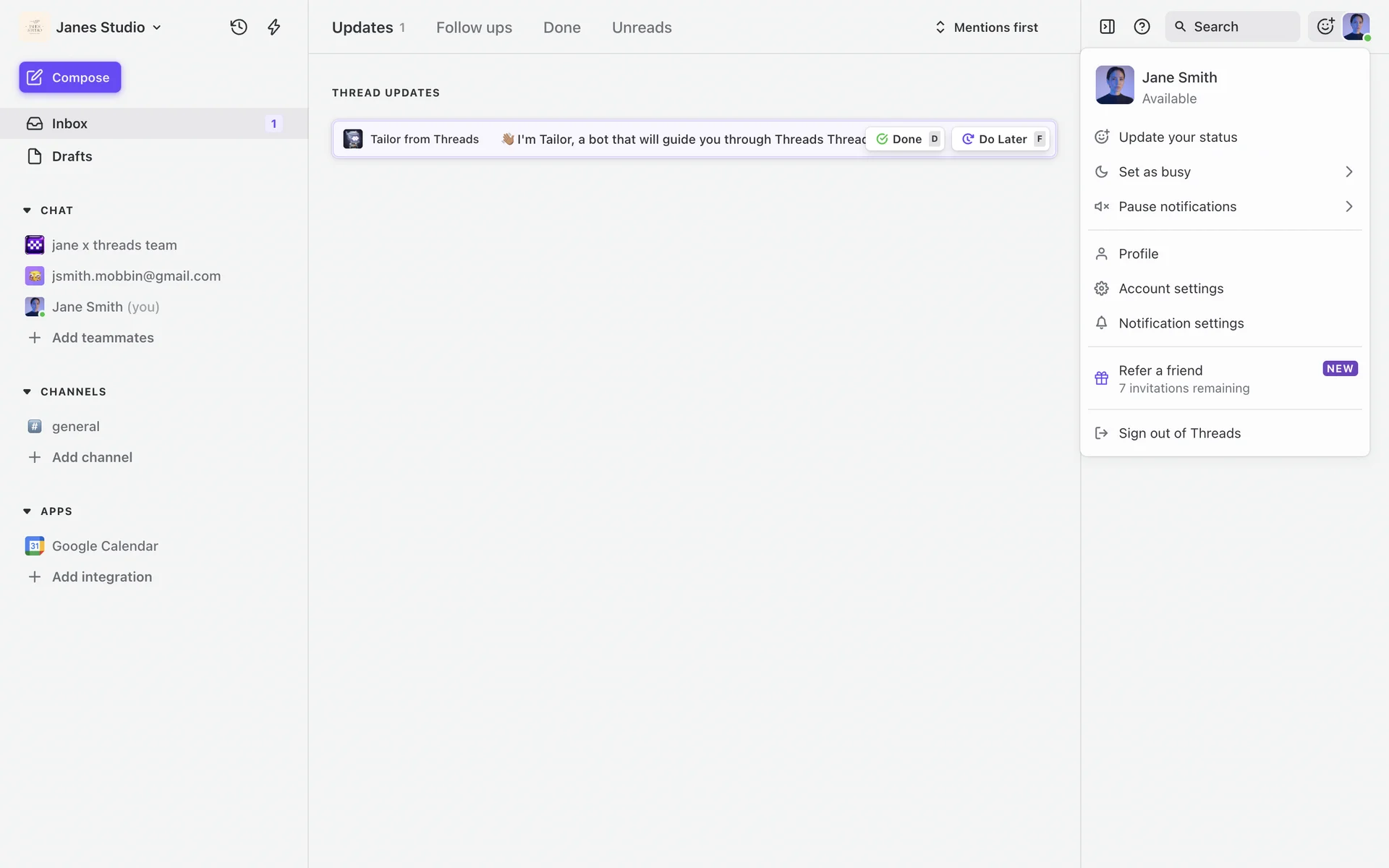The height and width of the screenshot is (868, 1389).
Task: Open the general channel
Action: click(75, 427)
